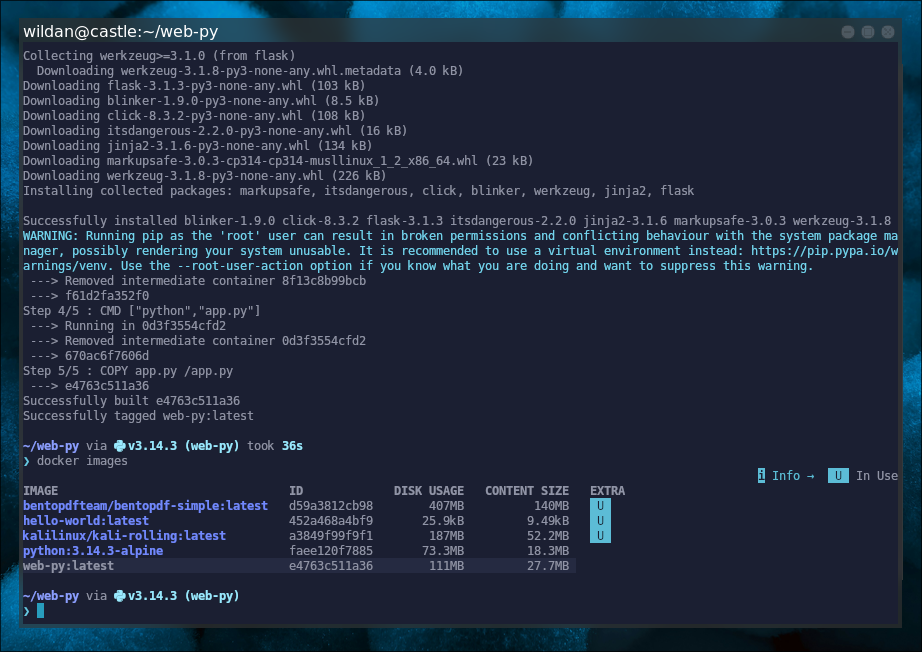
Task: Minimize the terminal window
Action: tap(849, 31)
